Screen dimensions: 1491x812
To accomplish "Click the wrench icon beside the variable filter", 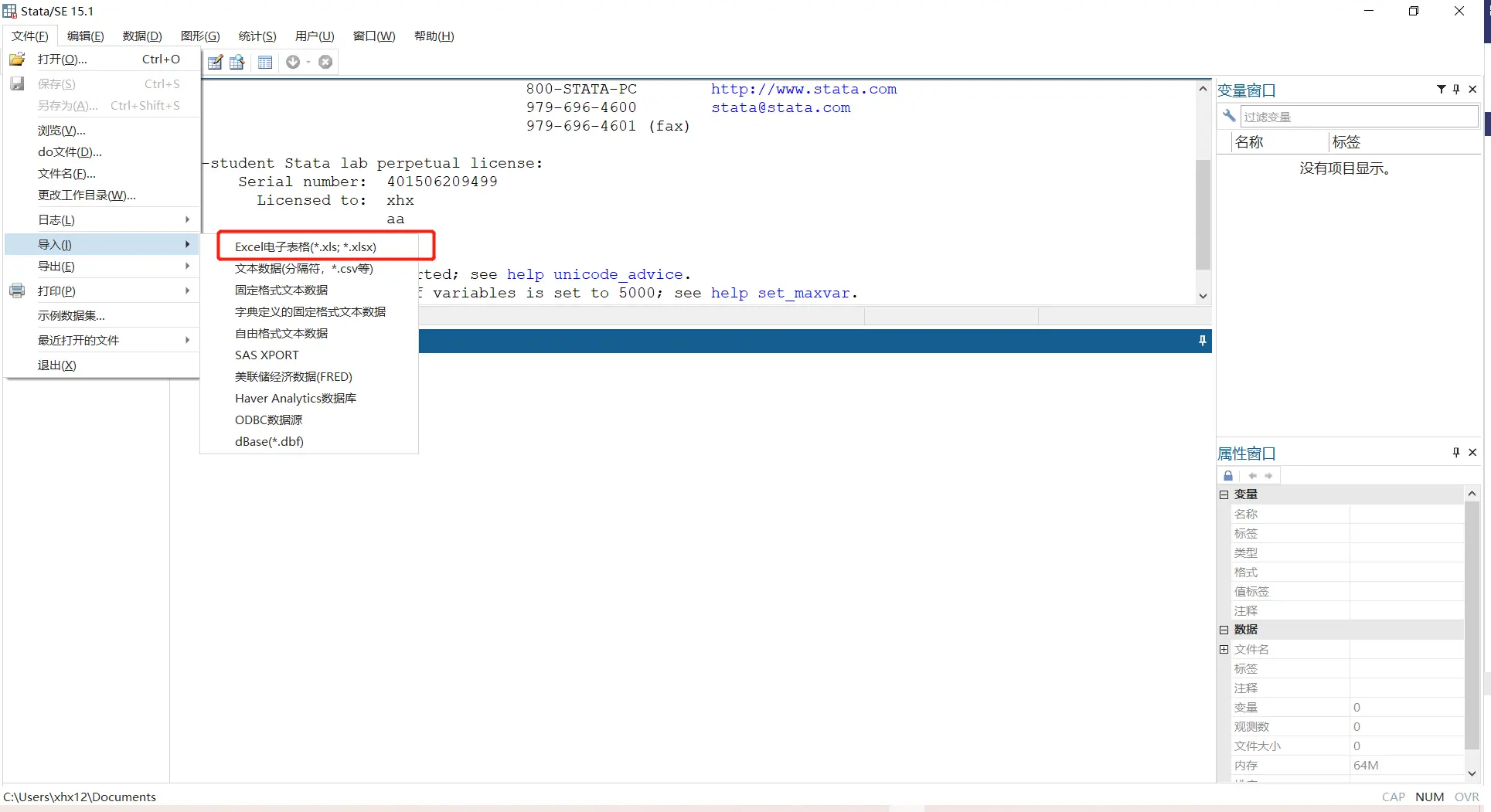I will (x=1229, y=116).
